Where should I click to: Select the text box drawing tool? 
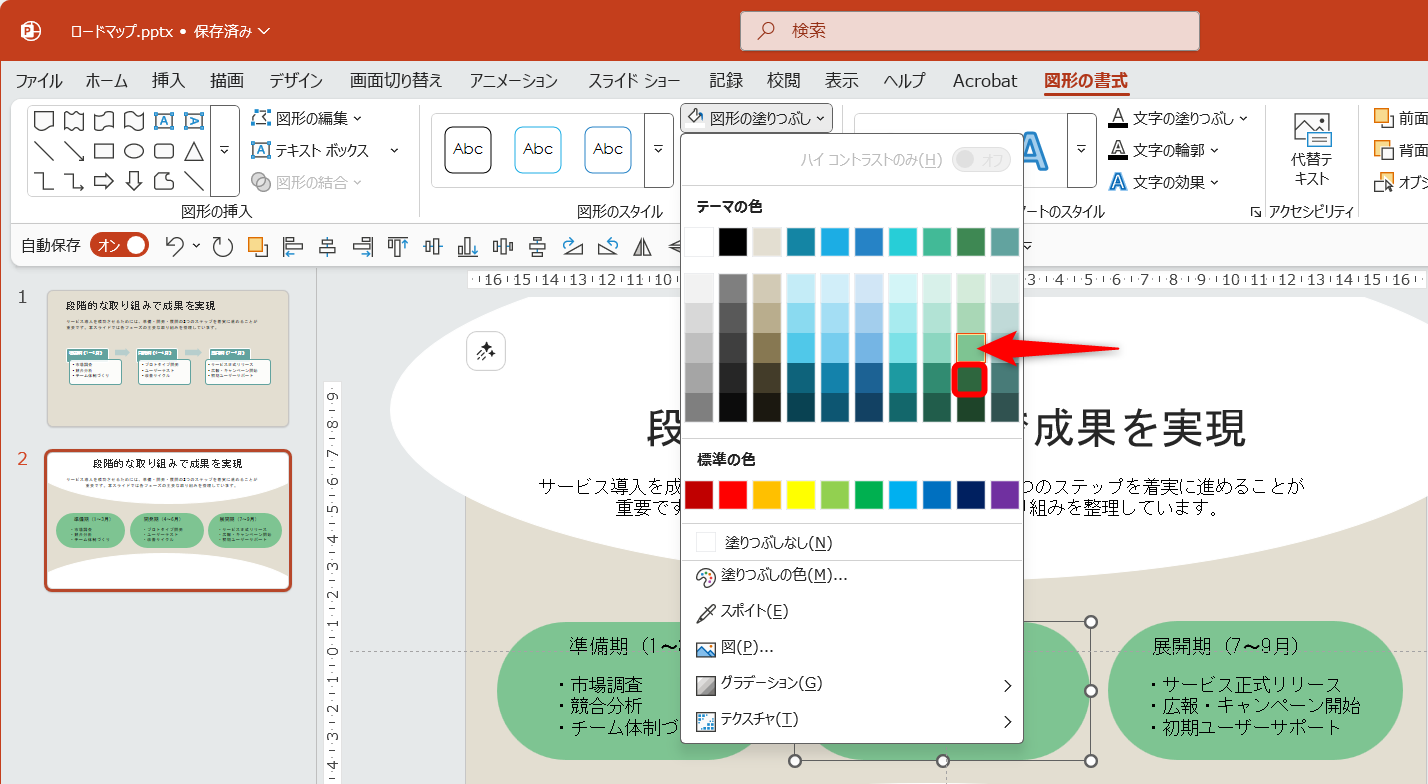click(166, 120)
